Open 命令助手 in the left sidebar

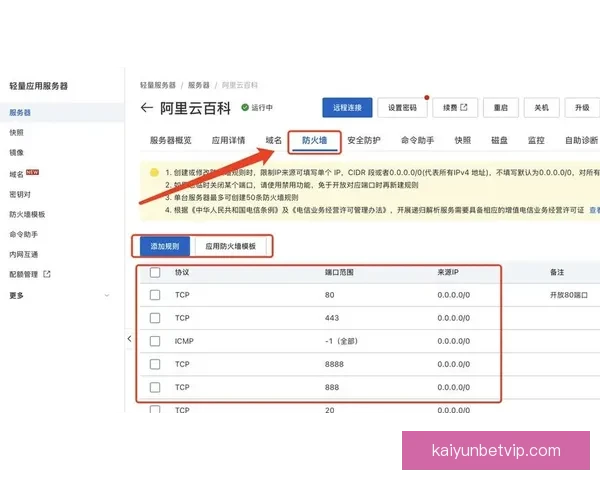pyautogui.click(x=24, y=234)
